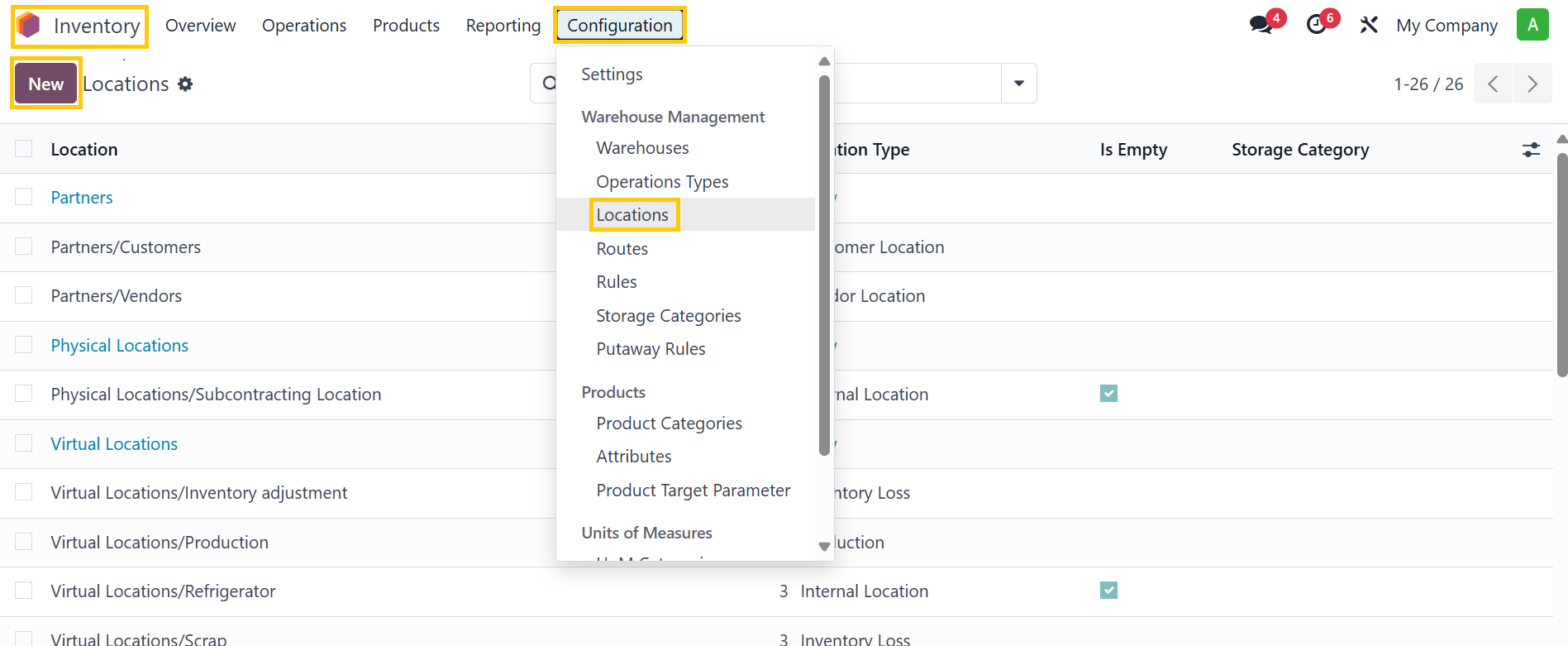Select all rows with header checkbox
The width and height of the screenshot is (1568, 646).
[24, 149]
